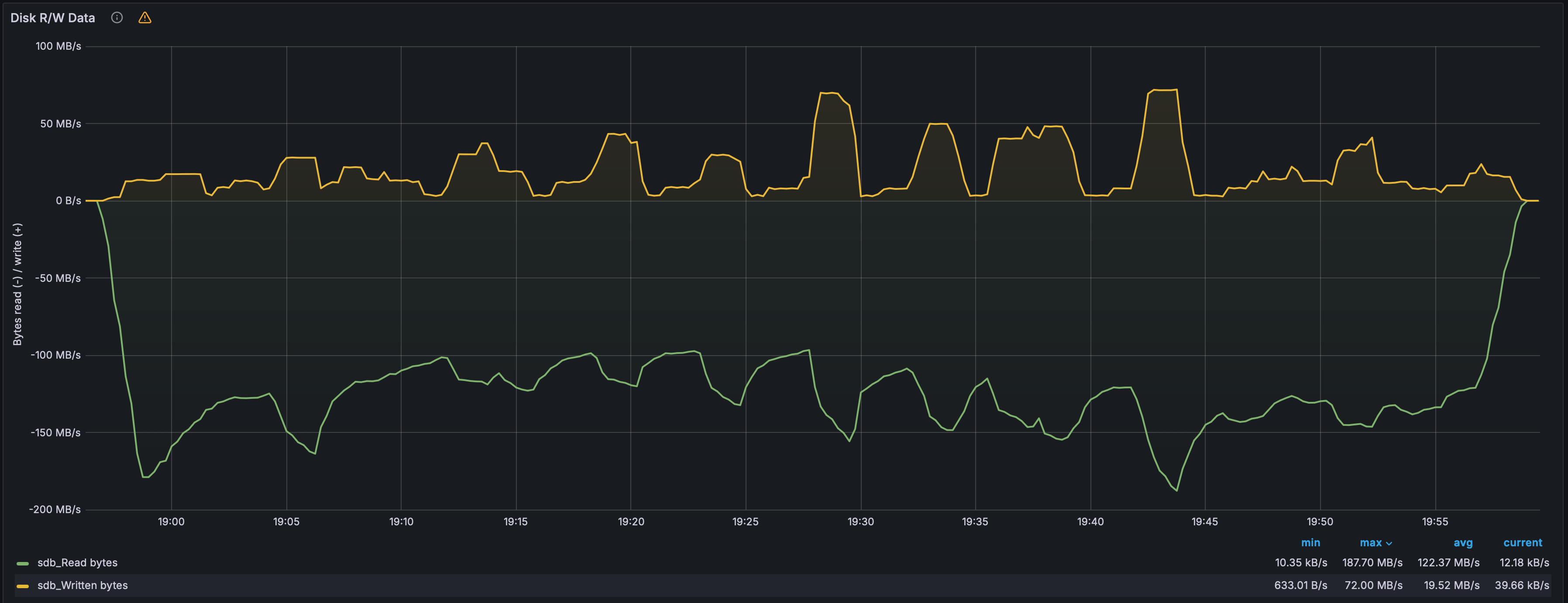Click the 19:00 time axis label
This screenshot has width=1568, height=603.
click(171, 521)
